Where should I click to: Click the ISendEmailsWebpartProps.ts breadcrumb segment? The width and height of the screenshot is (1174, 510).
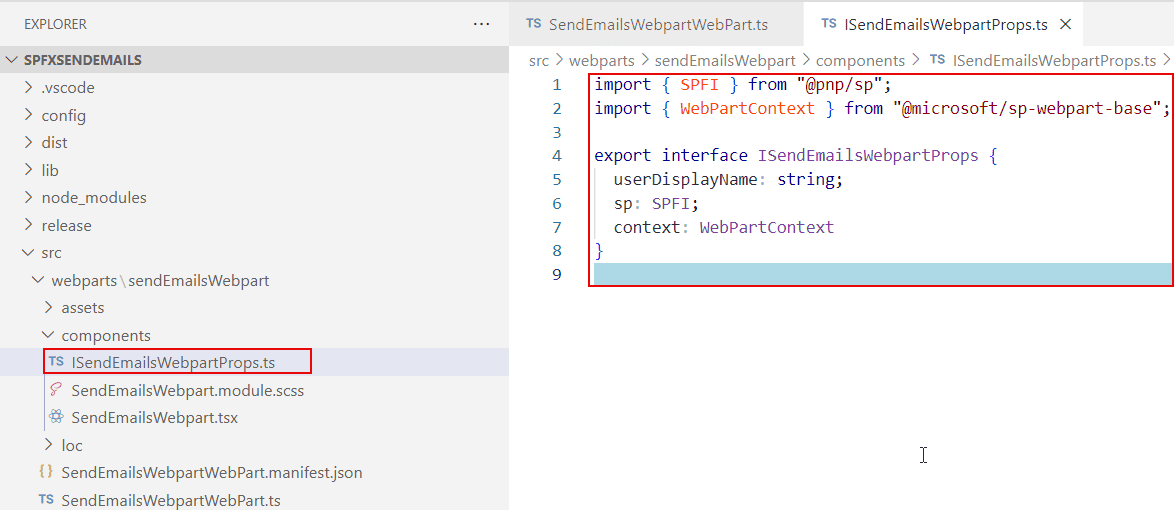click(x=1054, y=60)
